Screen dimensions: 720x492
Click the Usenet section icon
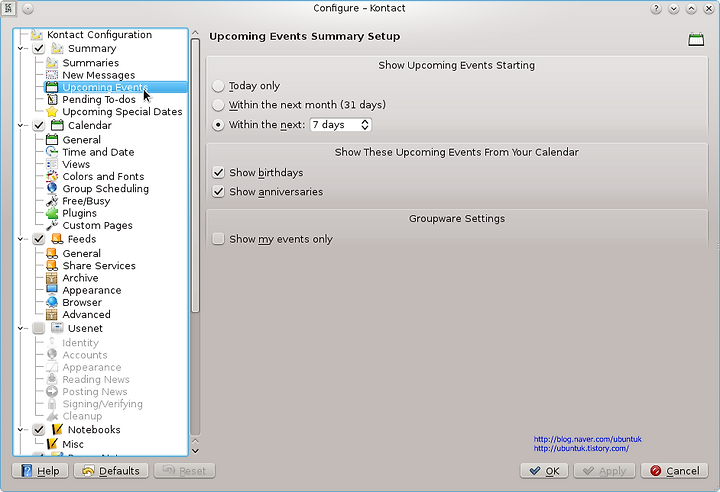(57, 328)
